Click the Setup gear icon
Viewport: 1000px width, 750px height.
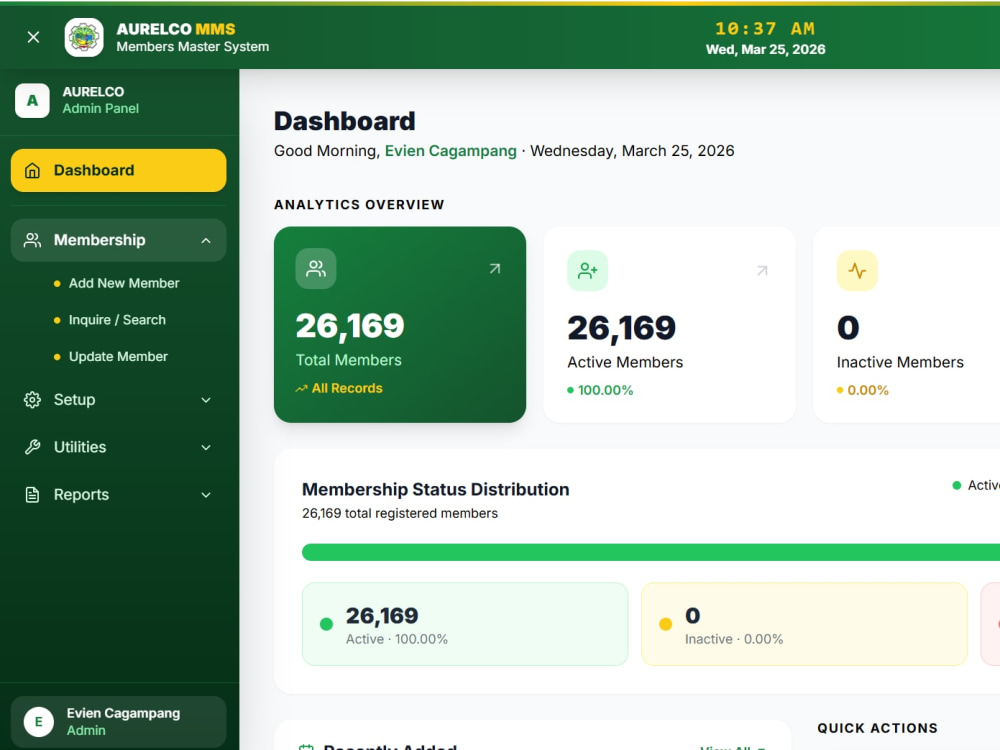[33, 400]
